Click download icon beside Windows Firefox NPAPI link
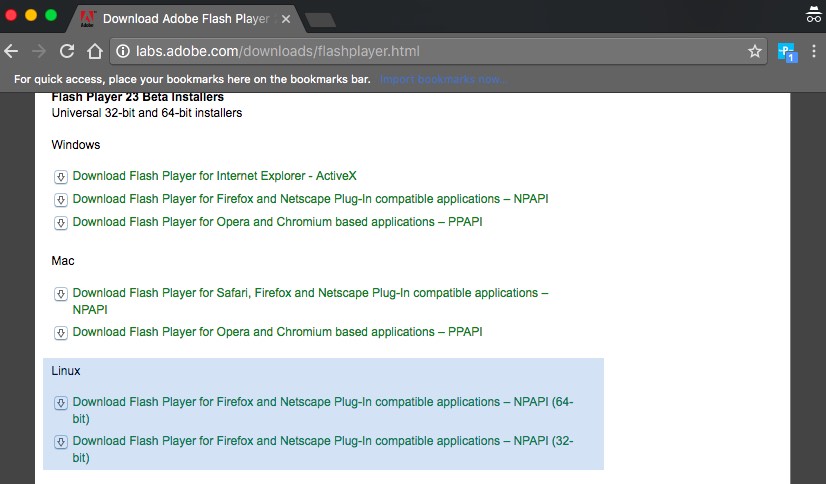Image resolution: width=826 pixels, height=484 pixels. pyautogui.click(x=60, y=199)
